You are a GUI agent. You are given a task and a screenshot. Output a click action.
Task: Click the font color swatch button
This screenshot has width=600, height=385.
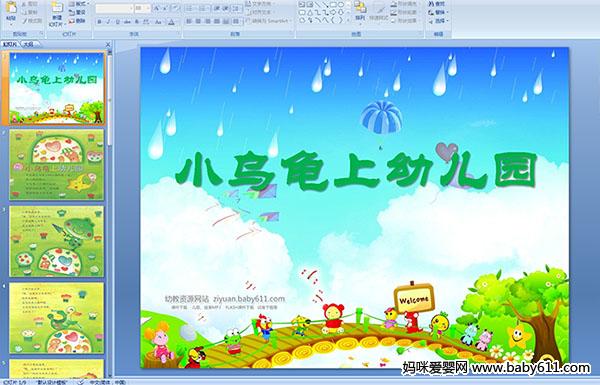click(x=171, y=22)
